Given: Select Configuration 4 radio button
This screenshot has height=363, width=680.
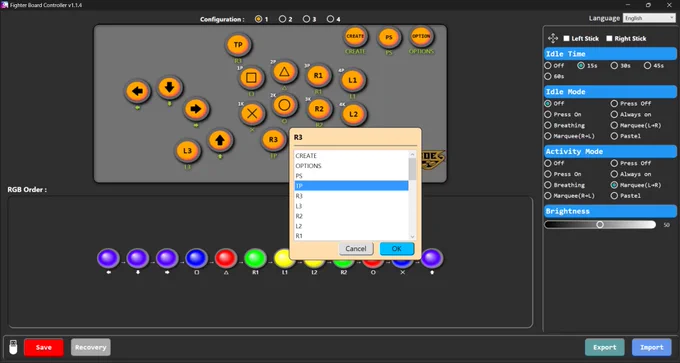Looking at the screenshot, I should tap(330, 19).
